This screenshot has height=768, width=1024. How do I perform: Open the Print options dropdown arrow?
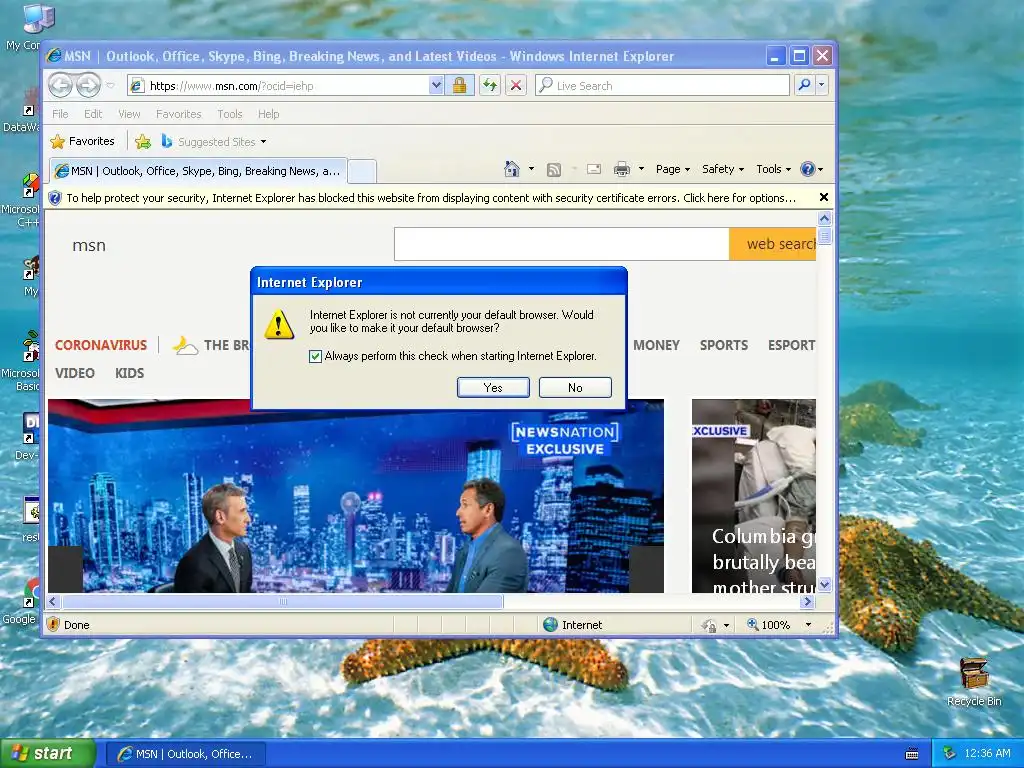[641, 169]
